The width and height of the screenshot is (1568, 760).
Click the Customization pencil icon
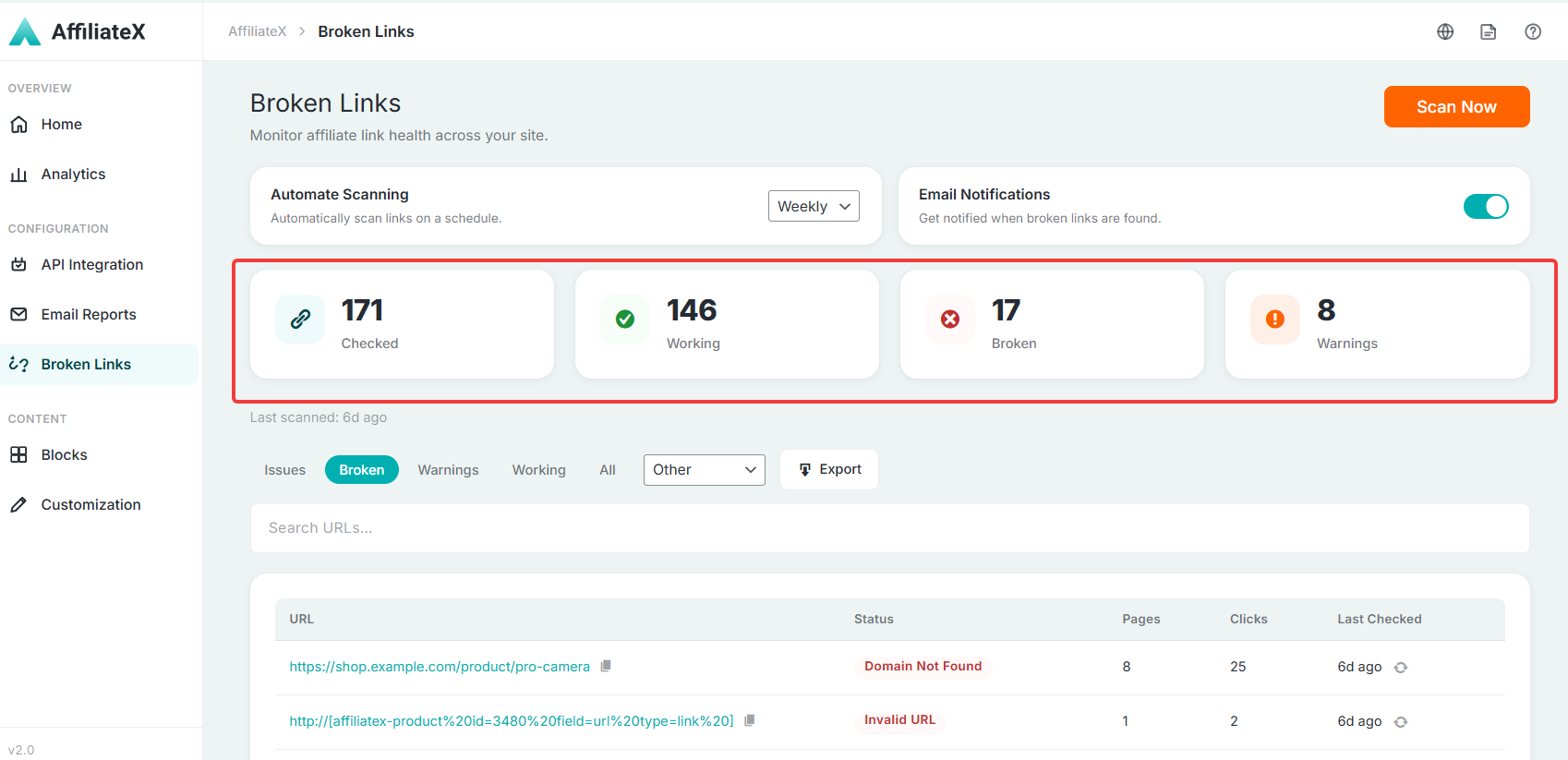[18, 504]
